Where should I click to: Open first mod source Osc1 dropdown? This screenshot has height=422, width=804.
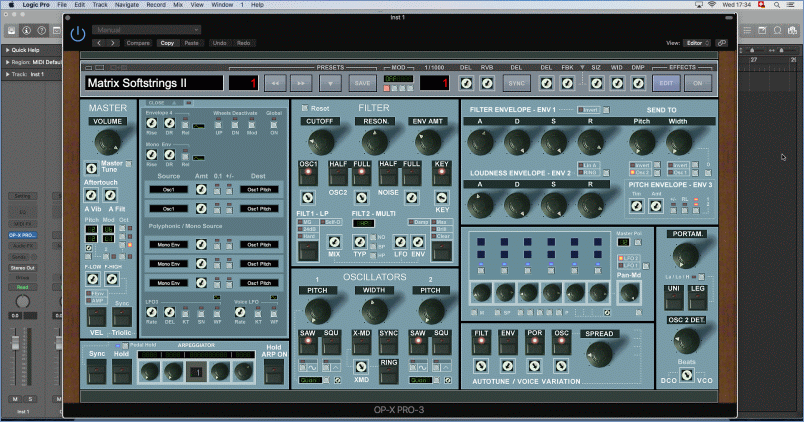168,190
